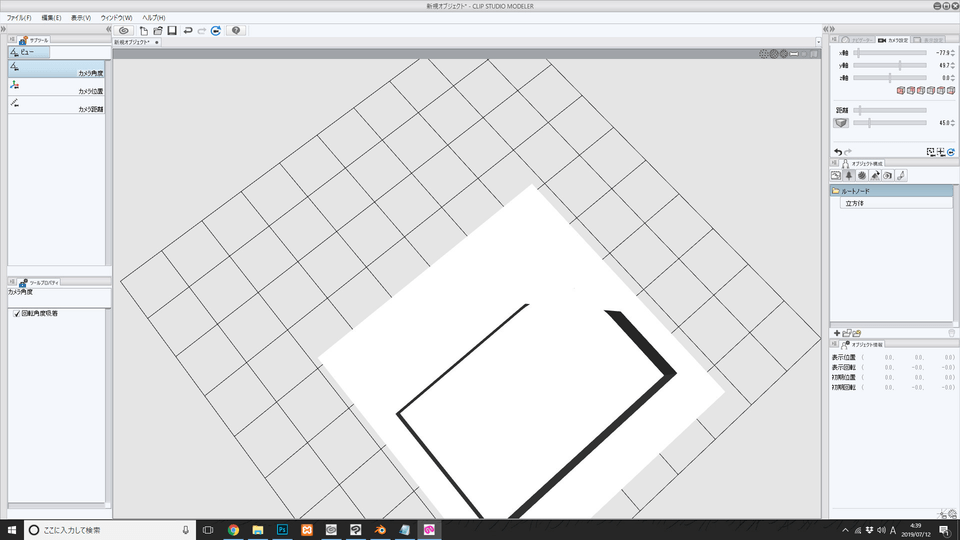
Task: Click the save file icon in toolbar
Action: 172,31
